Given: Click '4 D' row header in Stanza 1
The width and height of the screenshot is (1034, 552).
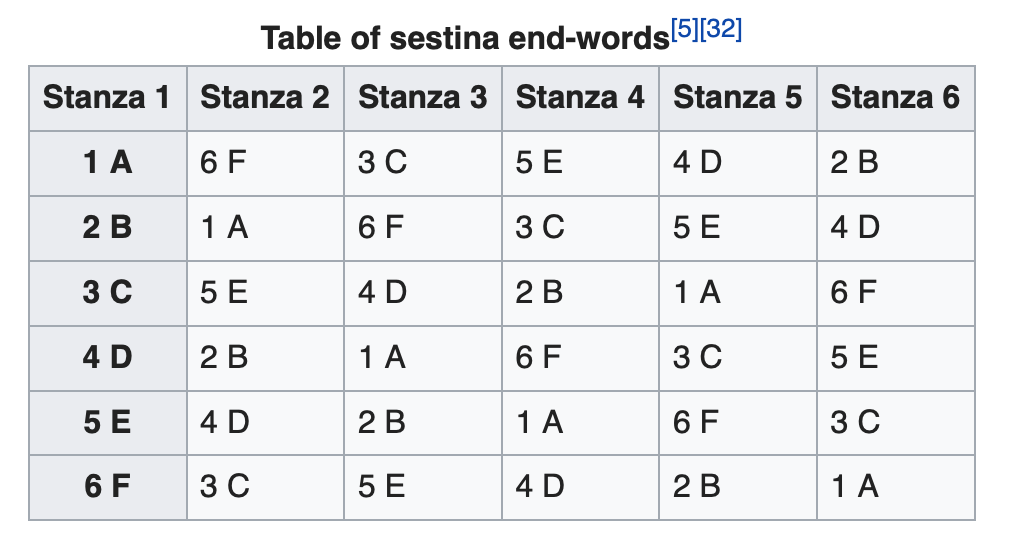Looking at the screenshot, I should 107,357.
